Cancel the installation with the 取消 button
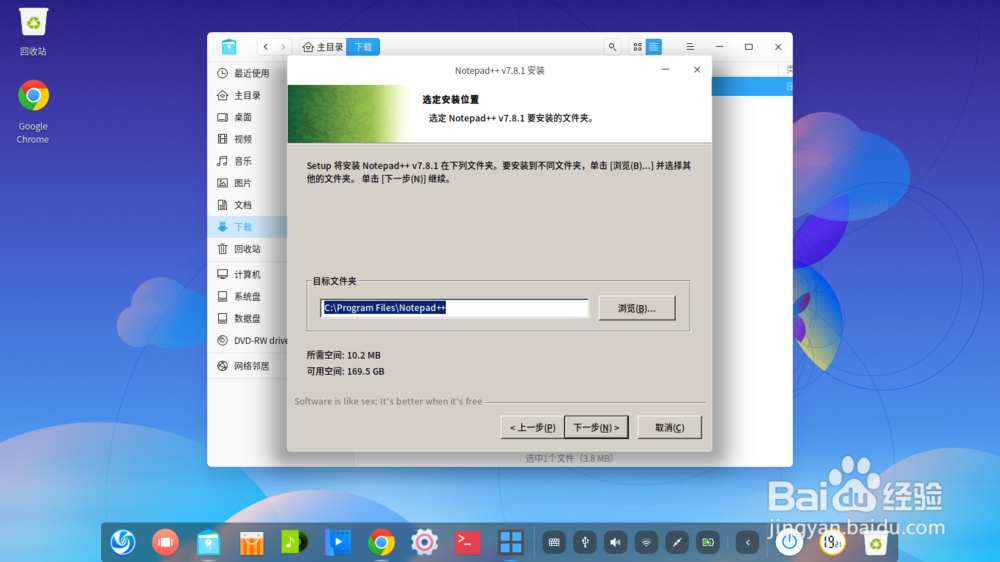1000x562 pixels. (x=669, y=427)
